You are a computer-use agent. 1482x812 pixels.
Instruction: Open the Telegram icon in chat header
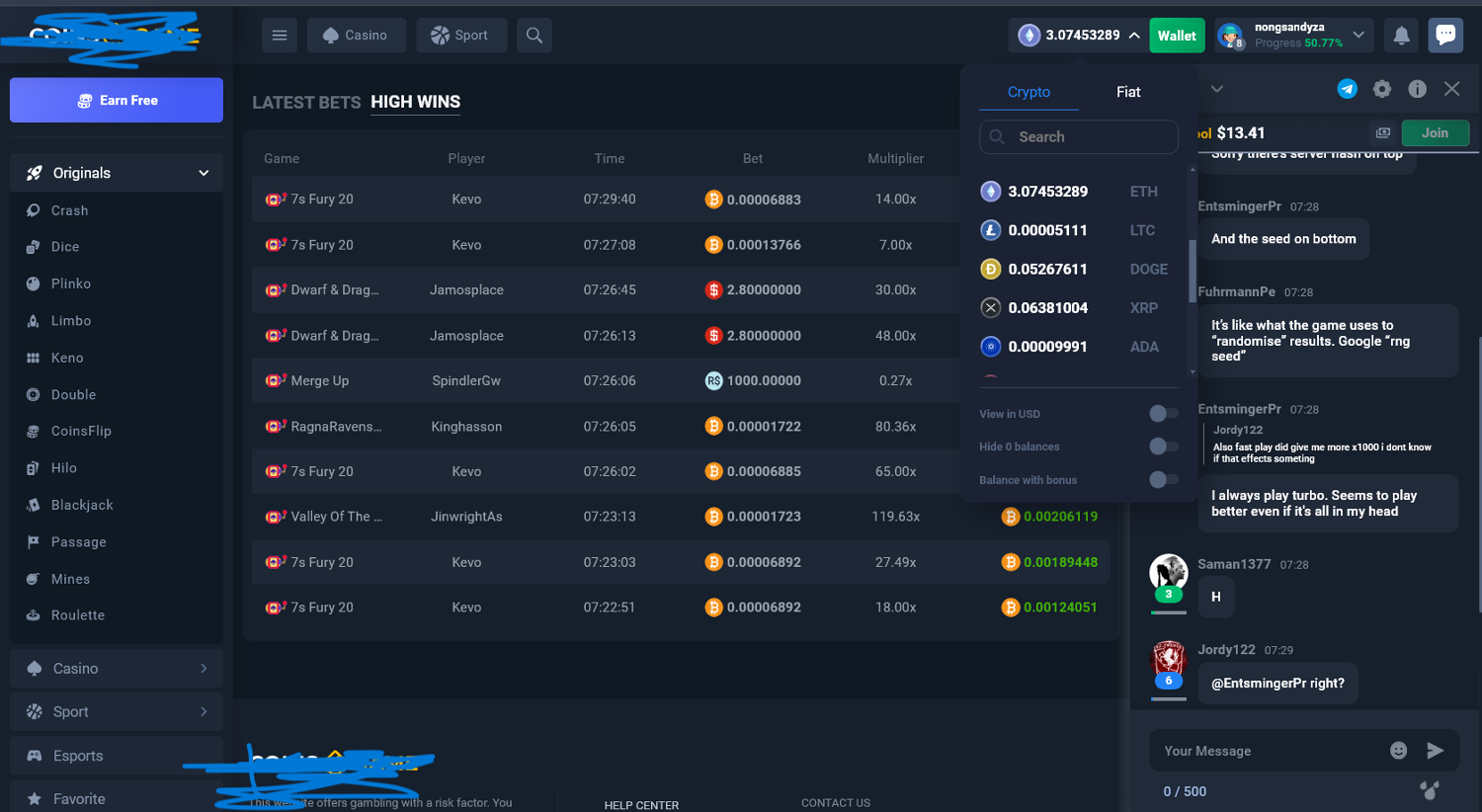(x=1347, y=89)
